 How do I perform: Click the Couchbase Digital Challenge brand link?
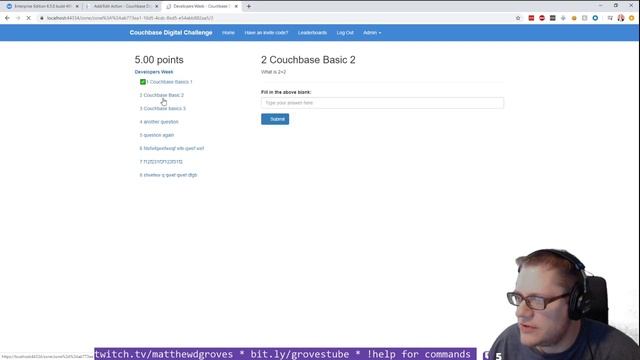[x=171, y=33]
